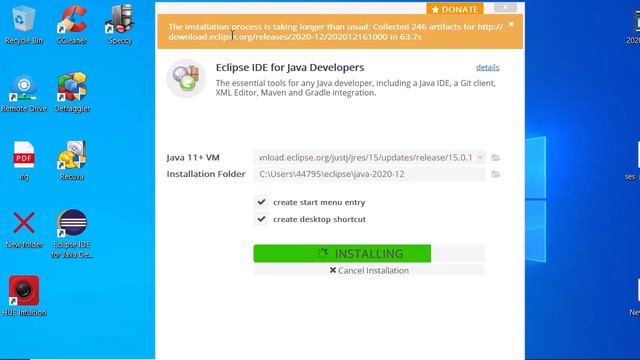Click the Installation Folder label

pyautogui.click(x=206, y=174)
